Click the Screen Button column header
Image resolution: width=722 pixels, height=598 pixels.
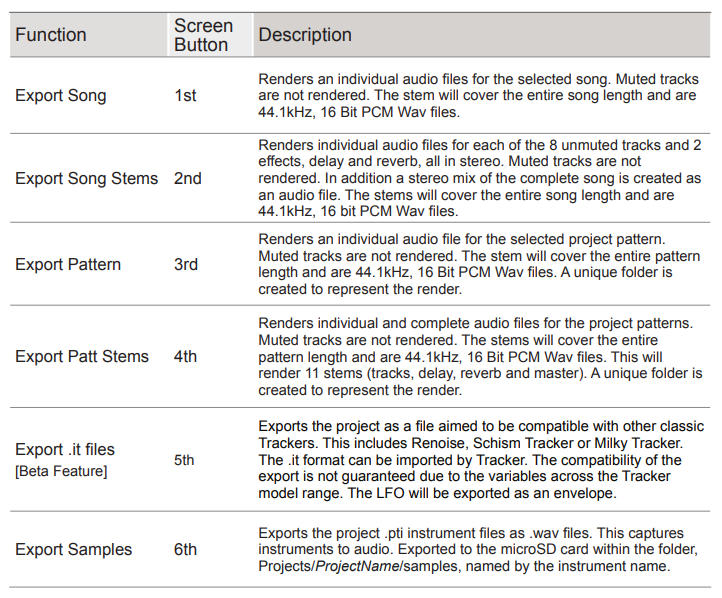click(203, 35)
